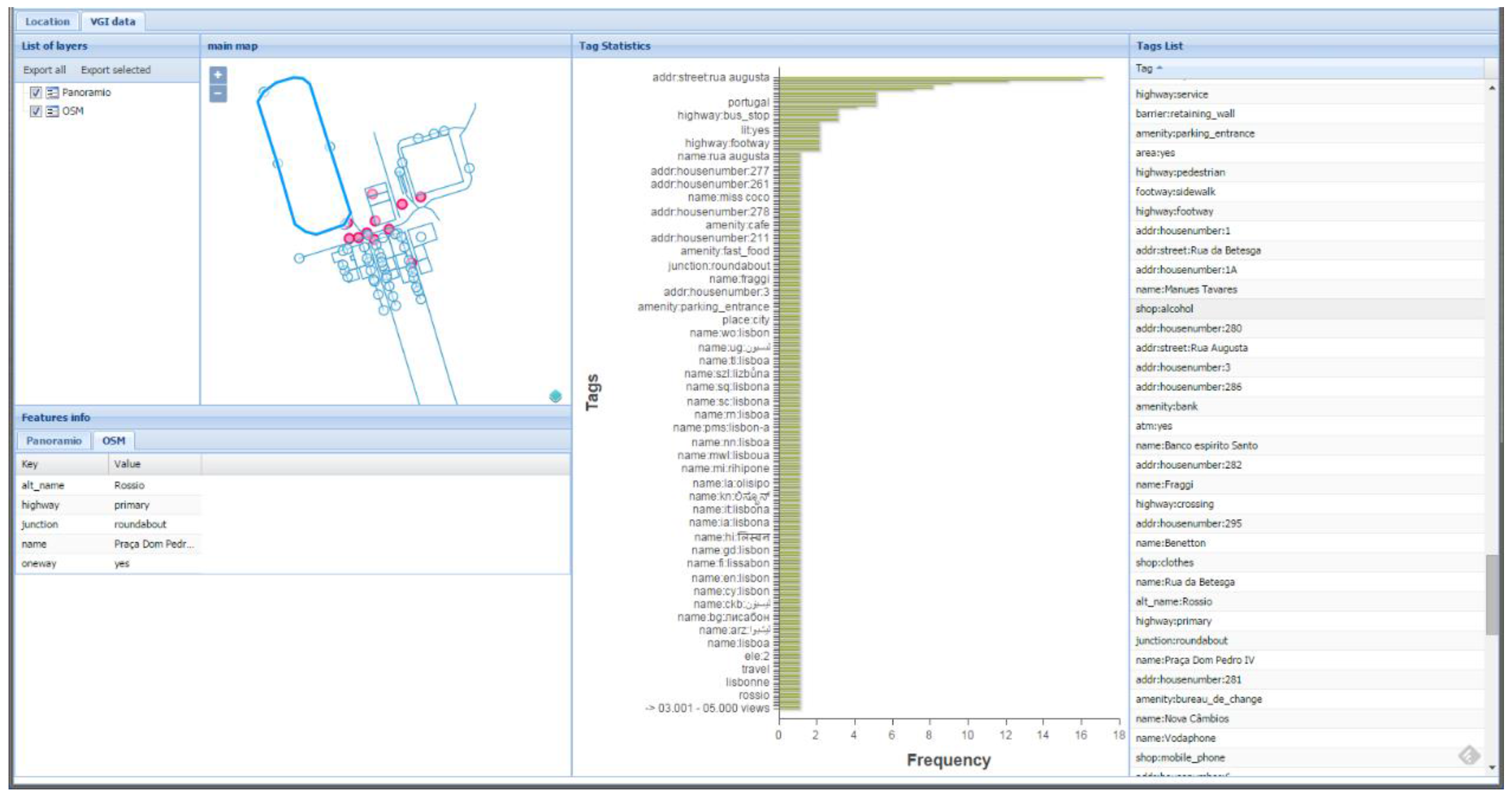Switch to the Location tab

tap(47, 22)
